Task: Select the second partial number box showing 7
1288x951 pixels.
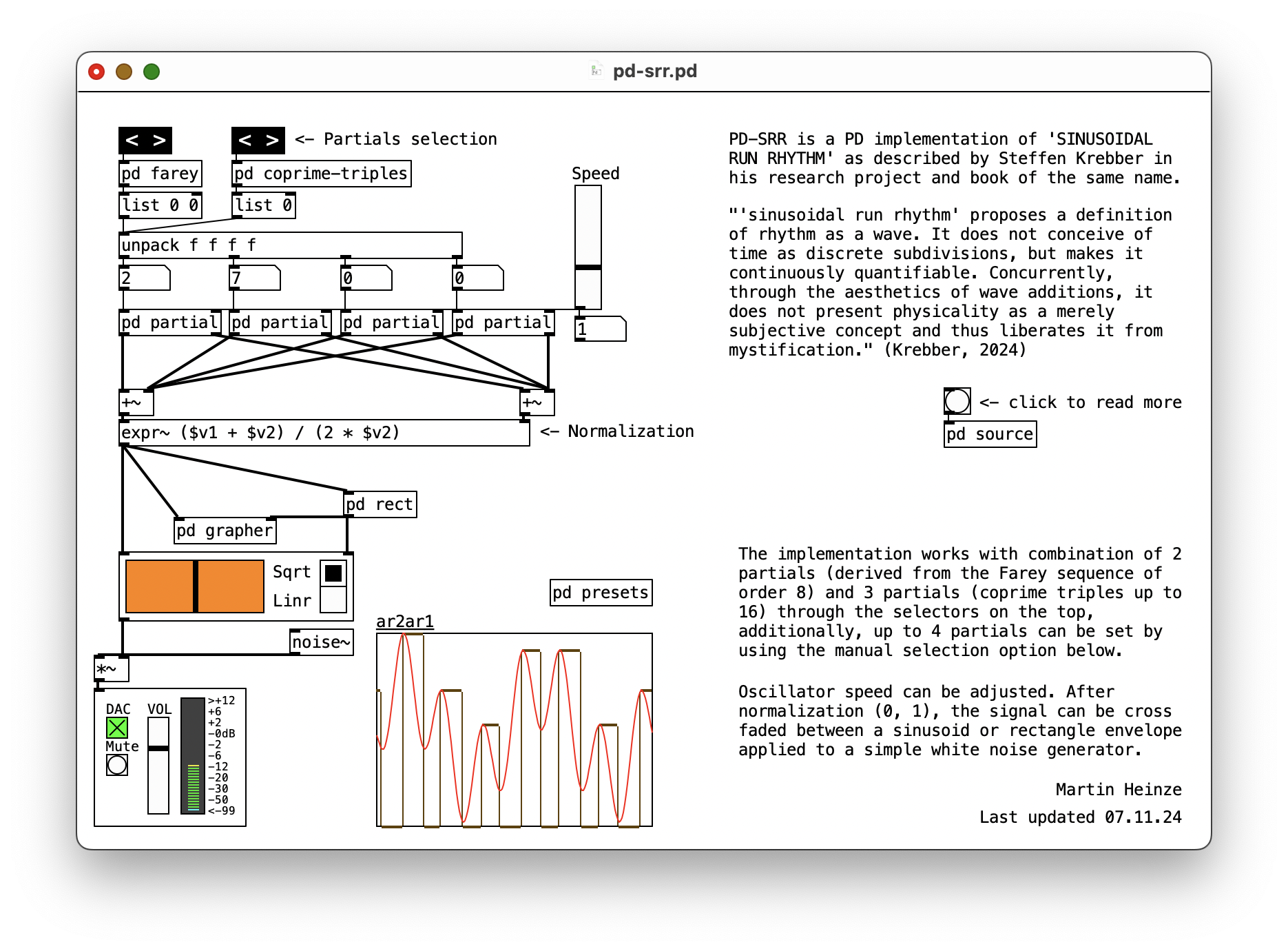Action: click(254, 278)
